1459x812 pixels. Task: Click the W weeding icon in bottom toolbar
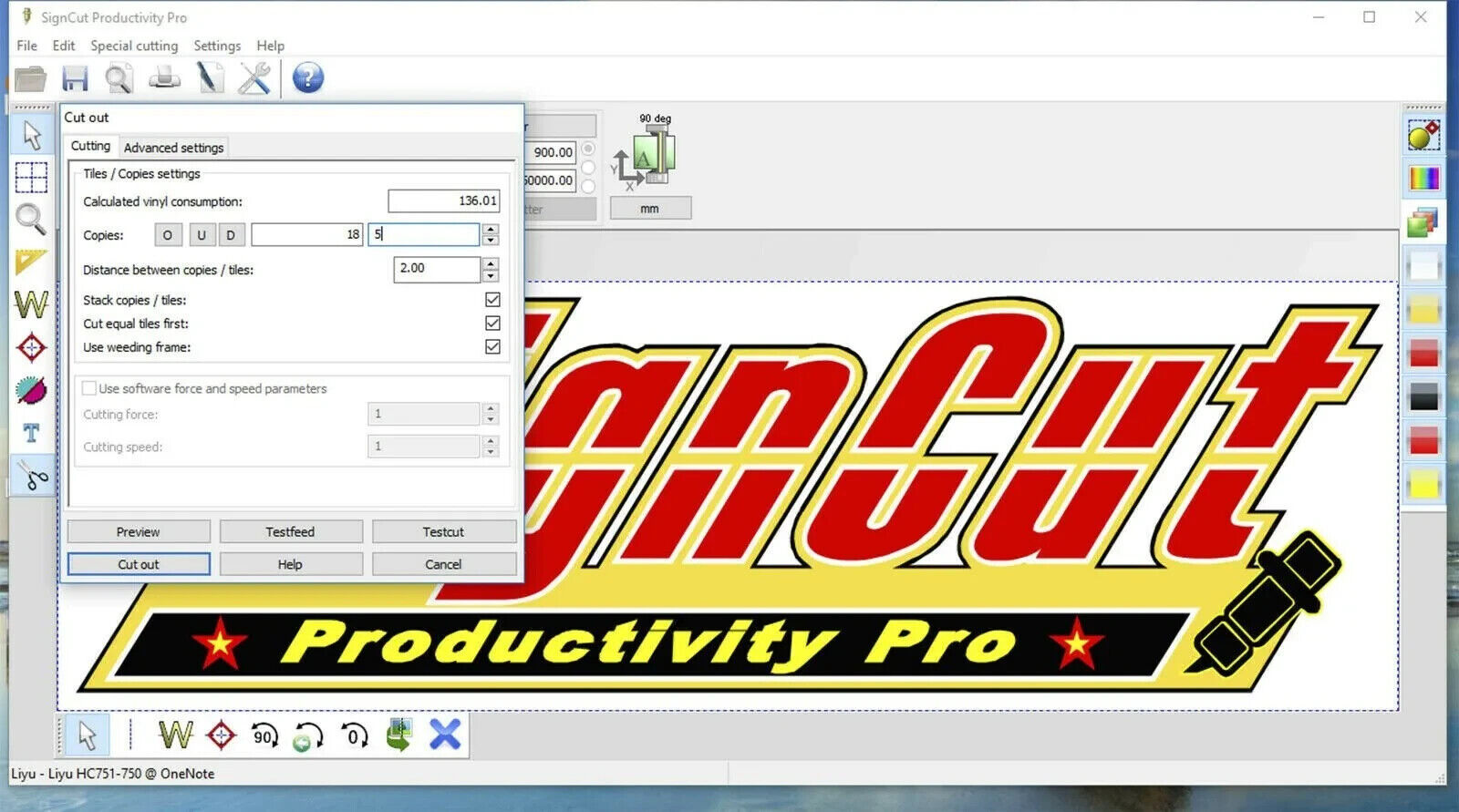pos(175,734)
